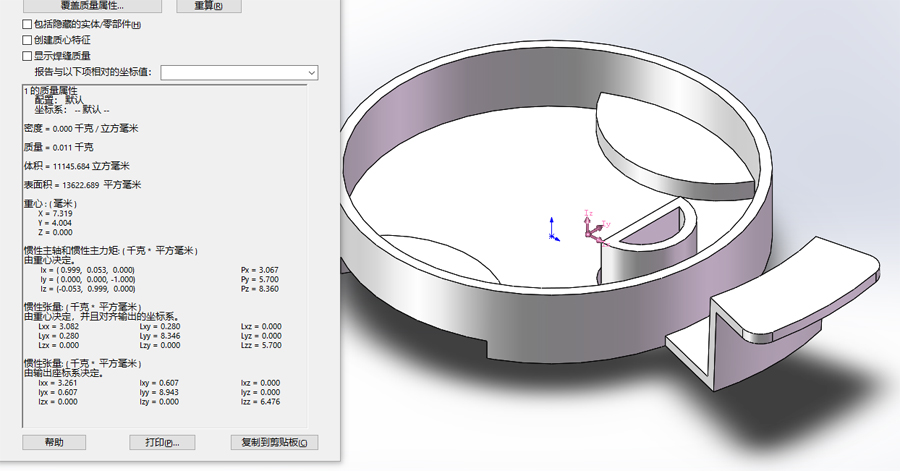This screenshot has width=900, height=471.
Task: Click the 重算 recalculate button
Action: pos(208,6)
